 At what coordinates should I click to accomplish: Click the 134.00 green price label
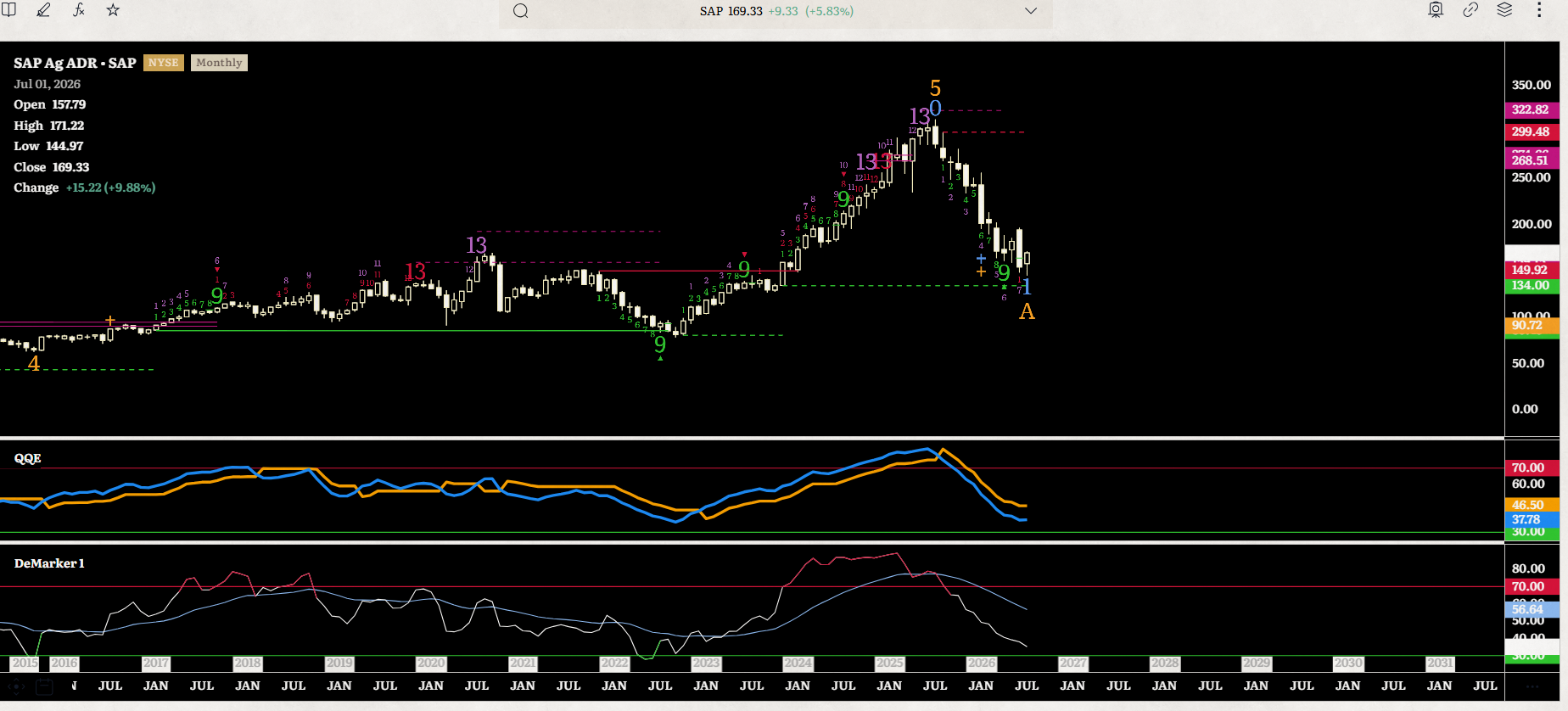(1531, 285)
